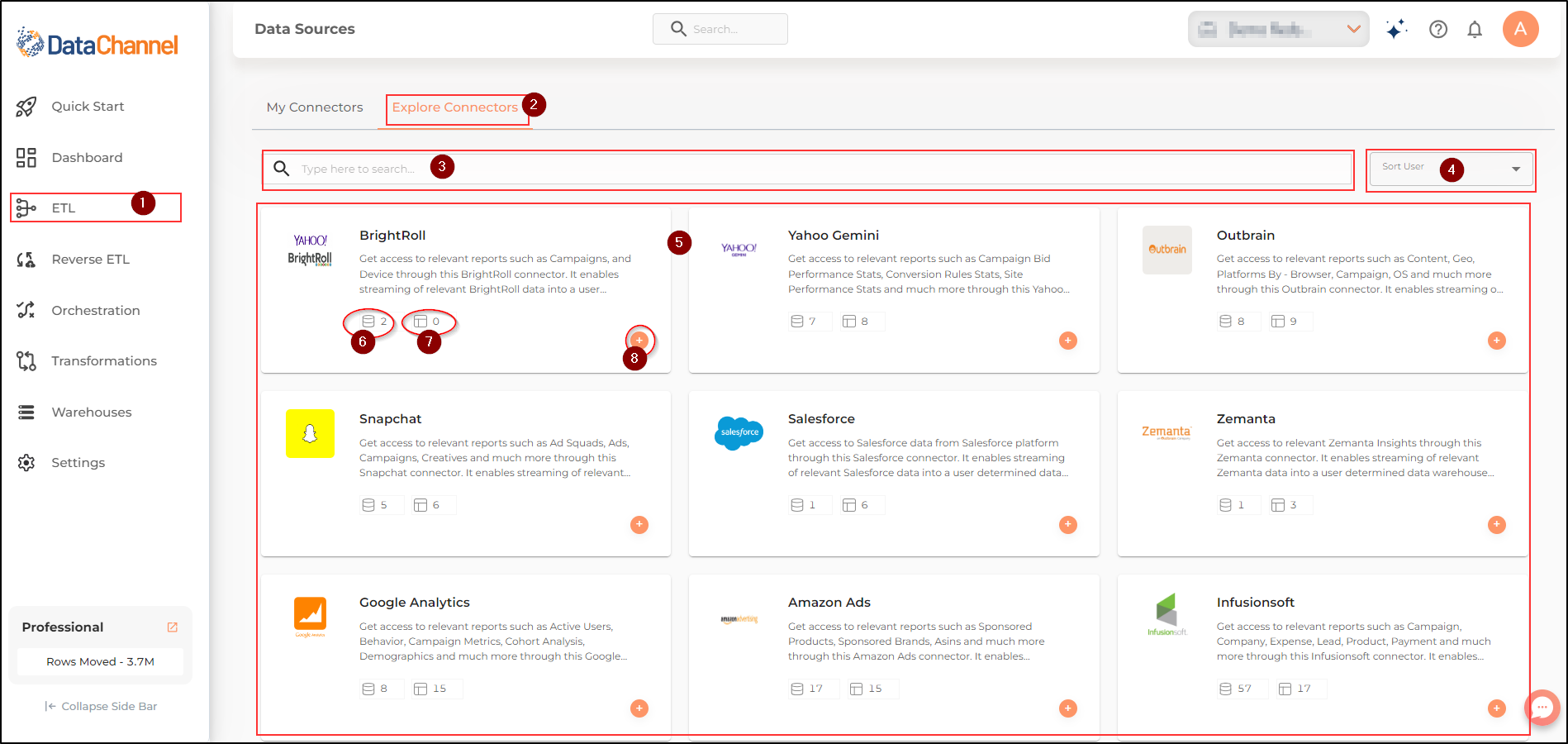This screenshot has height=744, width=1568.
Task: Add the Outbrain connector plus button
Action: 1497,341
